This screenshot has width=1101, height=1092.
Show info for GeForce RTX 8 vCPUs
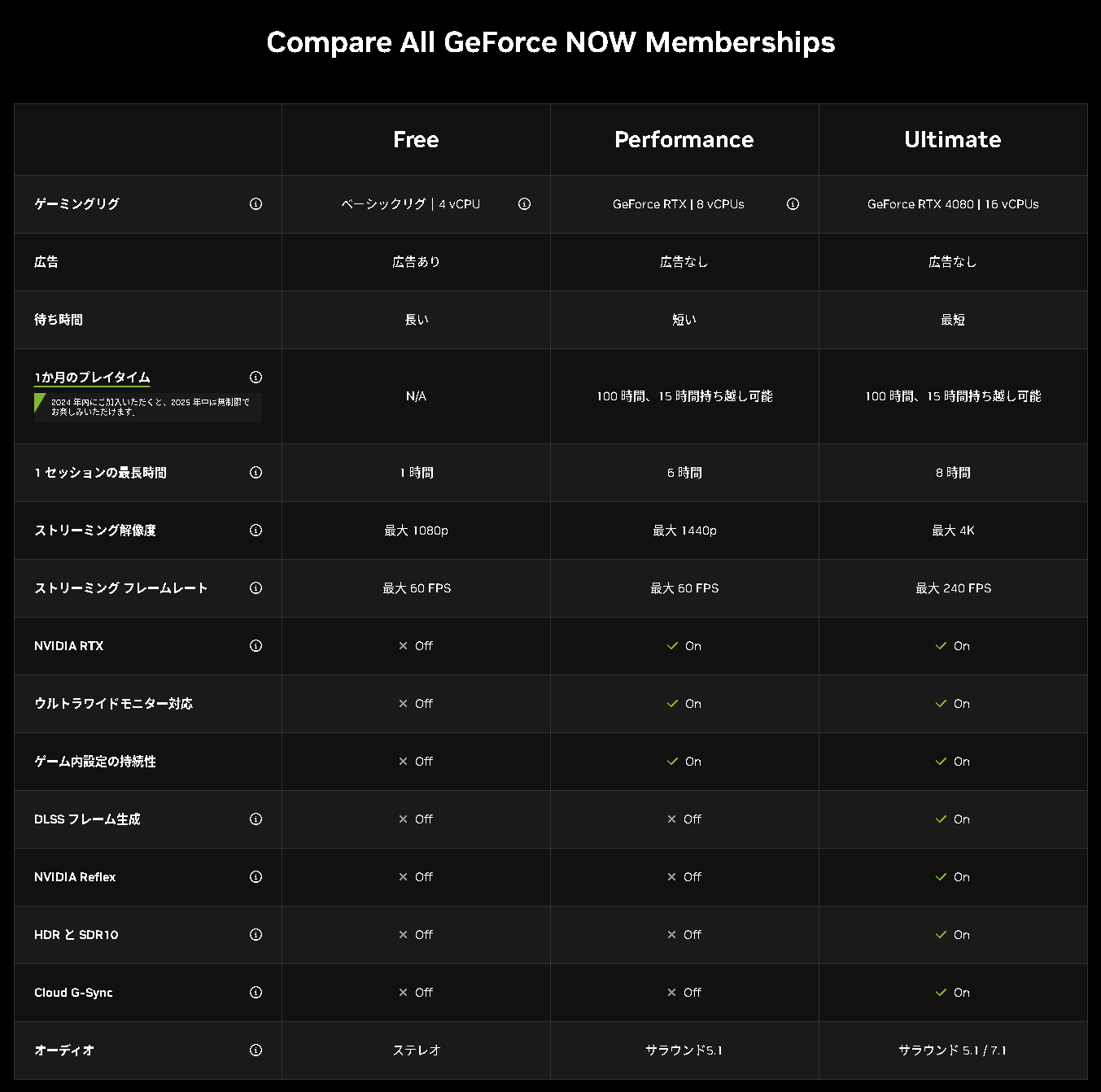pos(793,204)
